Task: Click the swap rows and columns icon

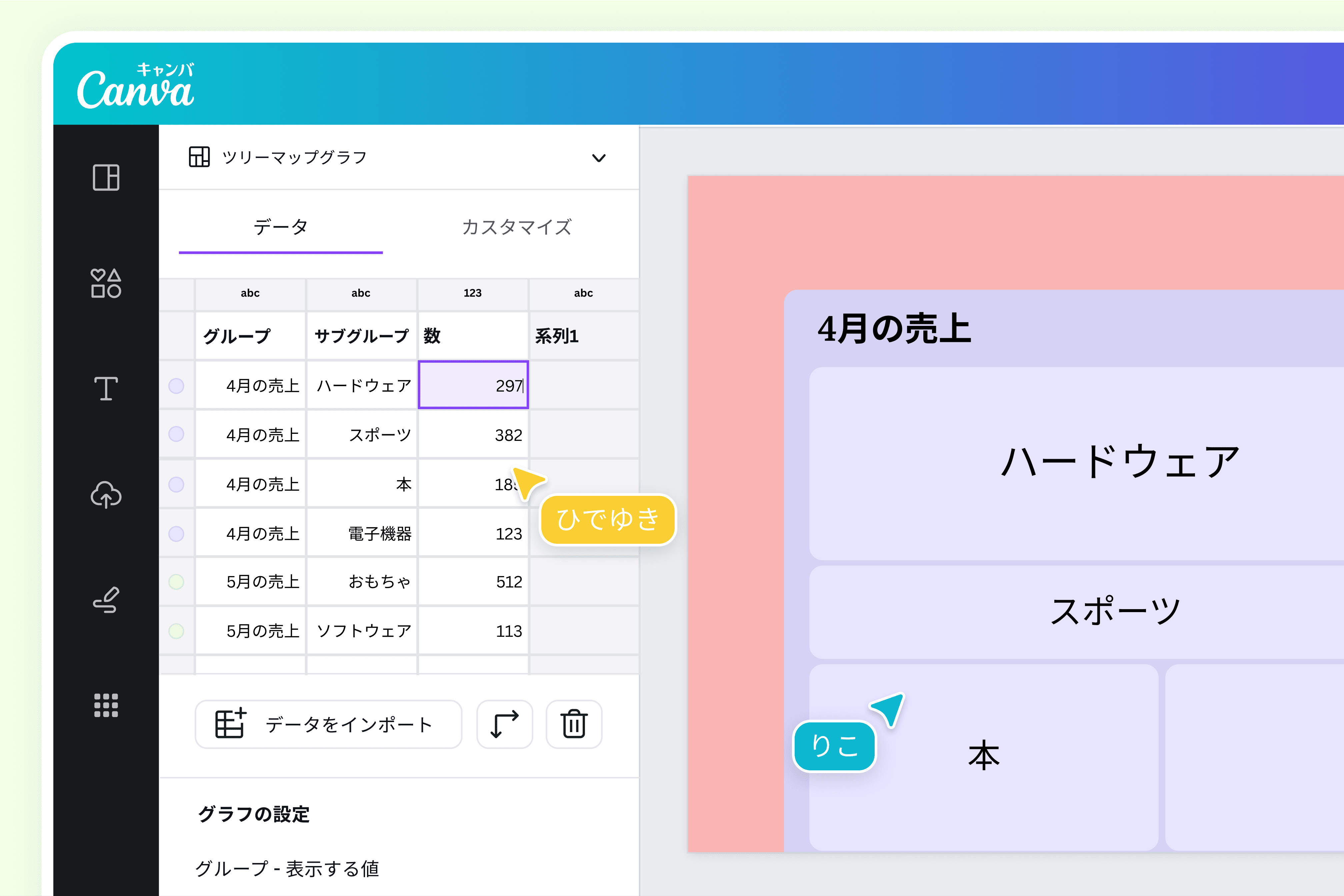Action: click(x=504, y=724)
